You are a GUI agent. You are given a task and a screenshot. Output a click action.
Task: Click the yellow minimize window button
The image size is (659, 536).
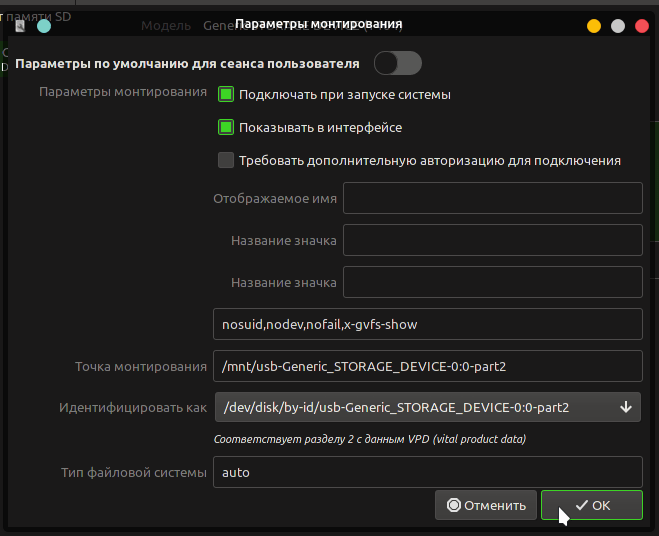coord(594,26)
